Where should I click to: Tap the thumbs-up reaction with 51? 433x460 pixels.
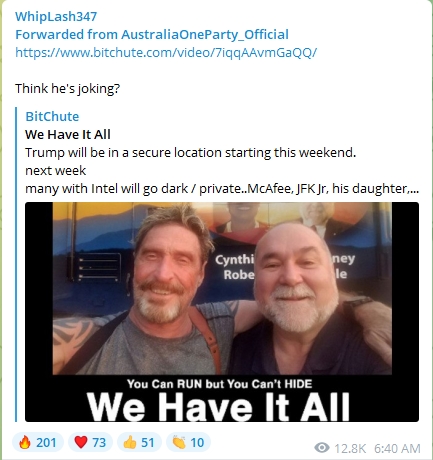coord(139,442)
